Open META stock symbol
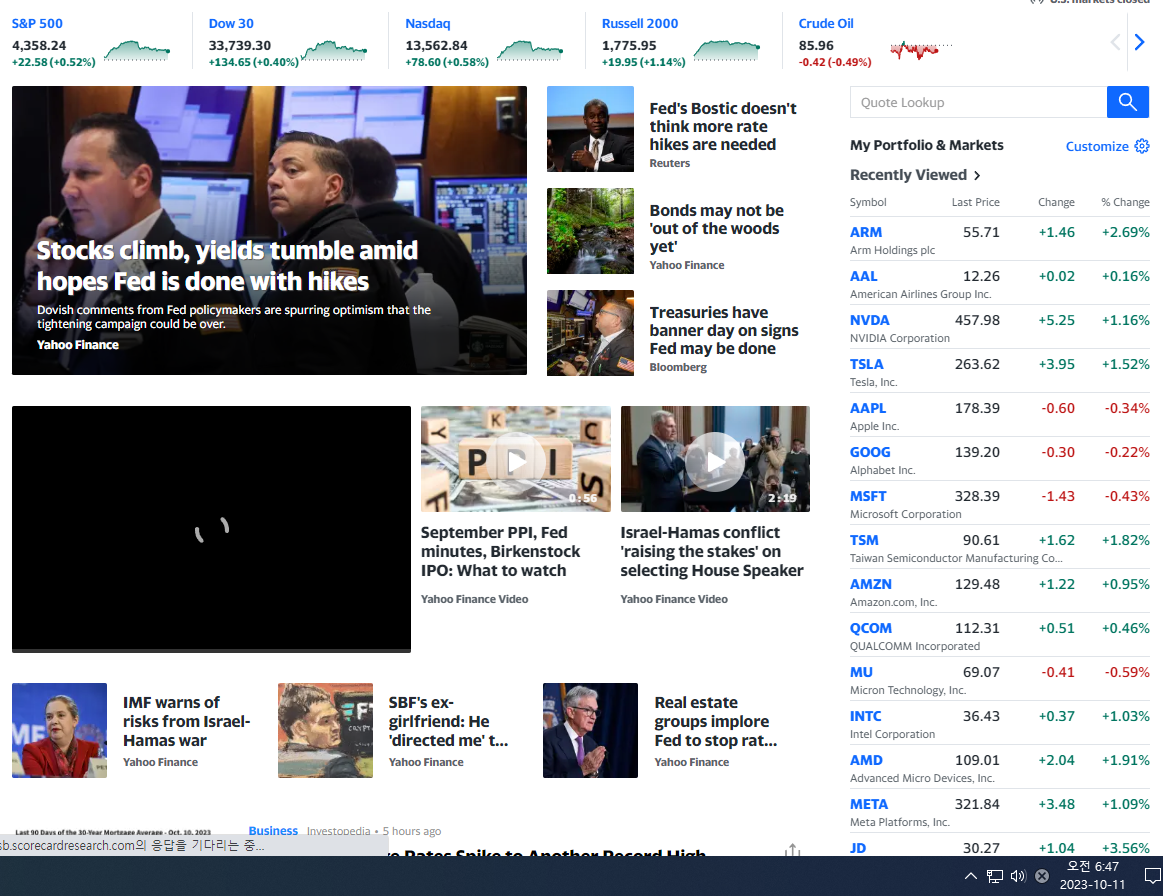Viewport: 1163px width, 896px height. (x=869, y=804)
